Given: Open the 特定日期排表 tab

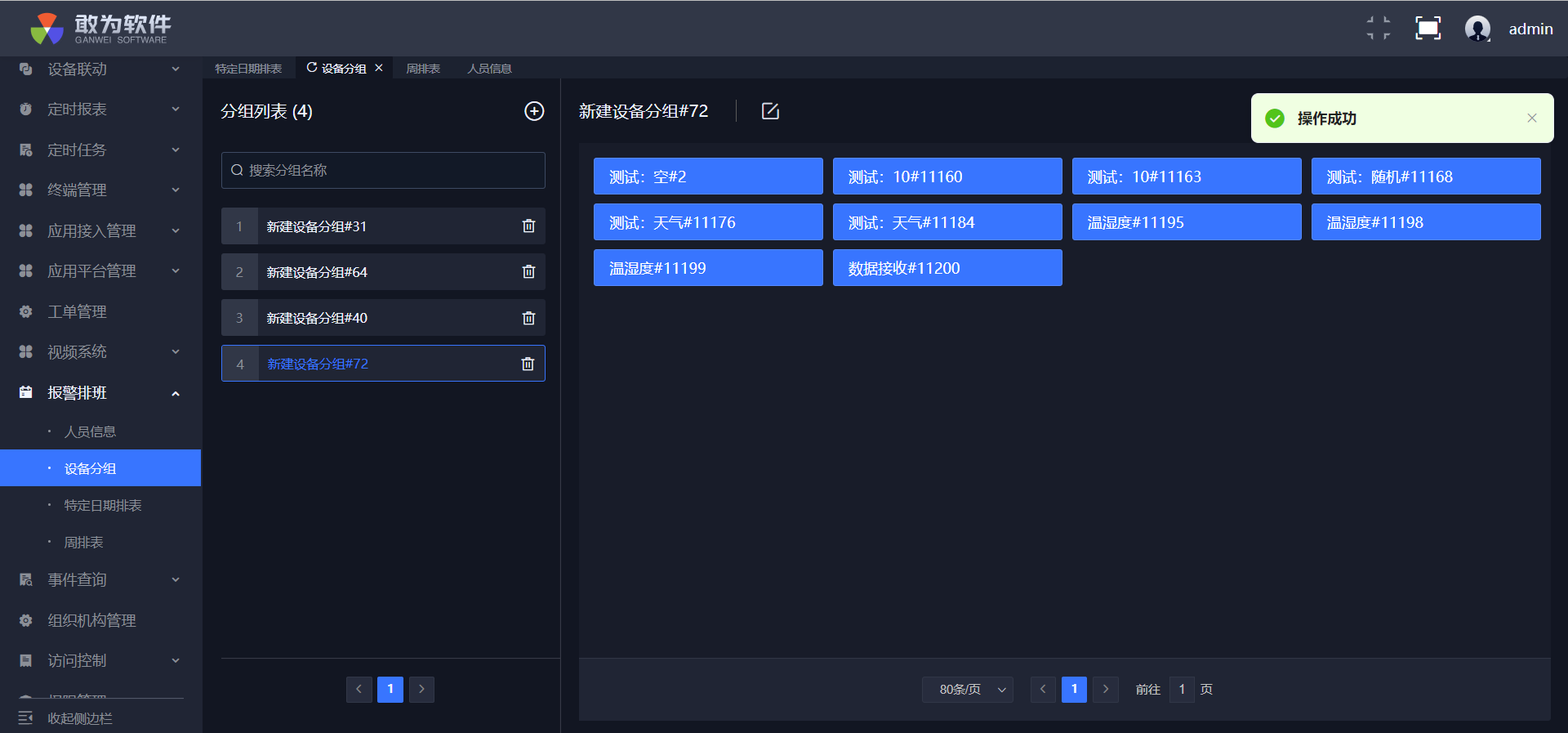Looking at the screenshot, I should click(x=248, y=69).
